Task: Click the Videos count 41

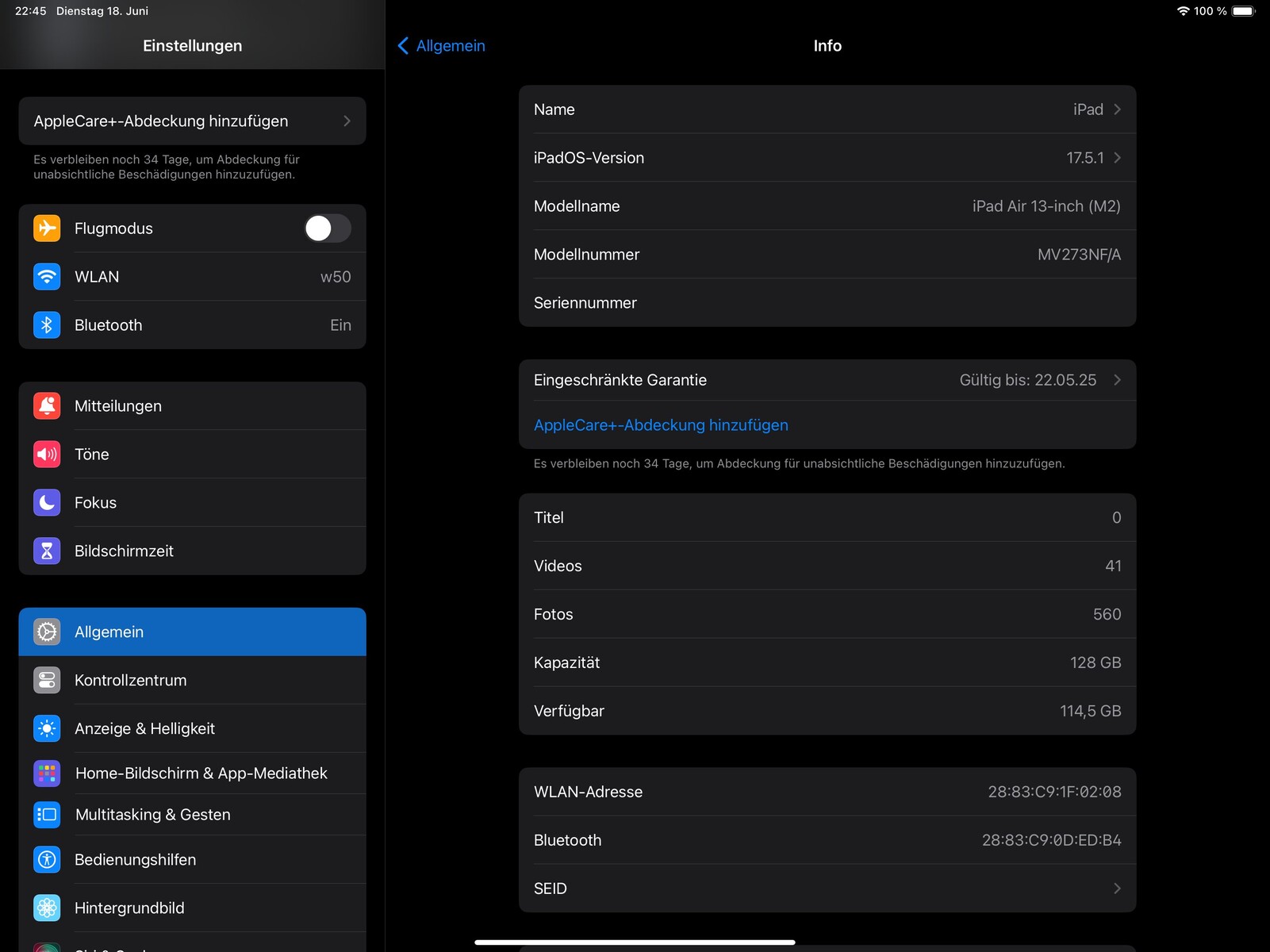Action: pos(1113,566)
